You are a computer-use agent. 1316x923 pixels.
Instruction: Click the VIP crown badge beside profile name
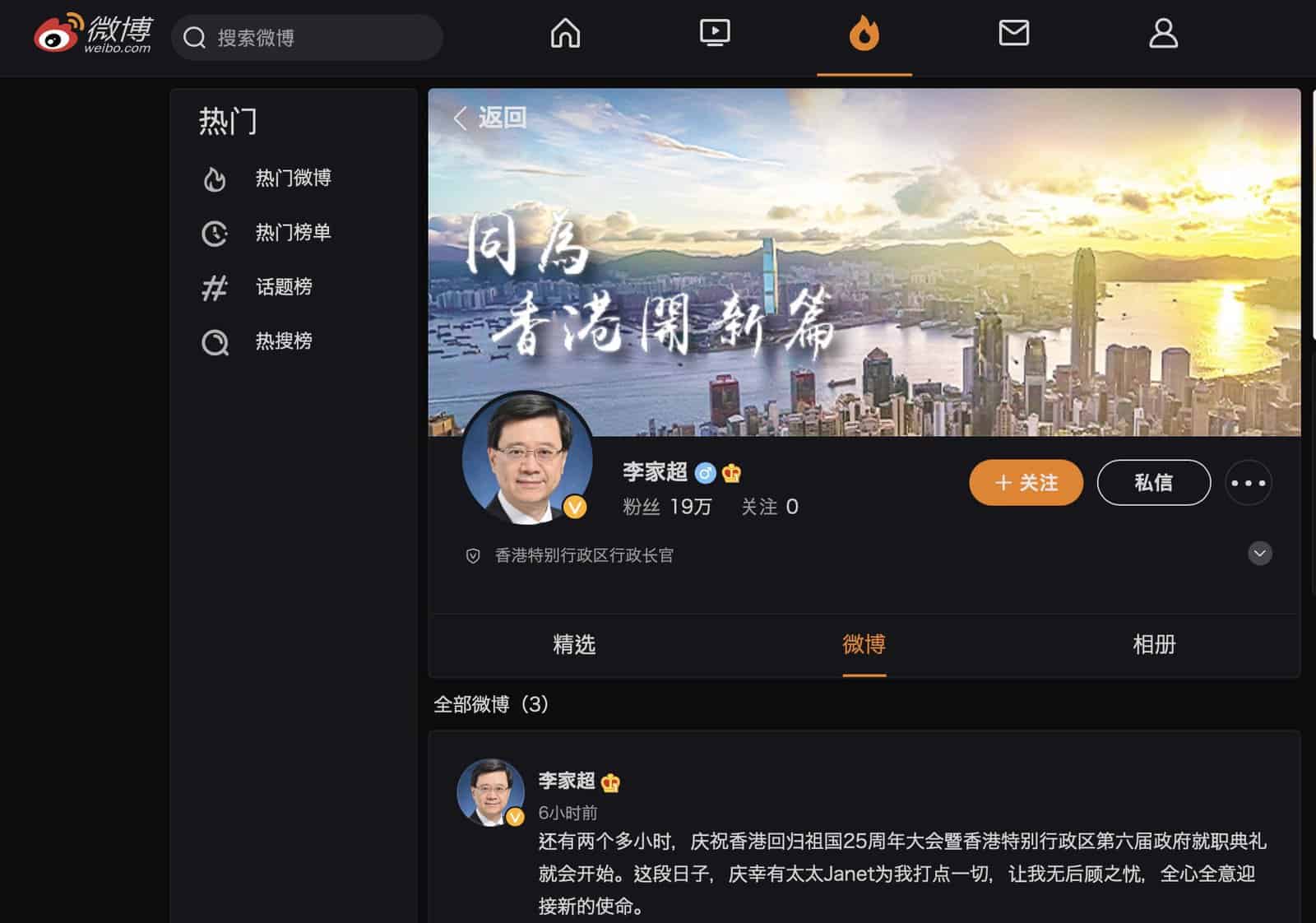tap(731, 473)
